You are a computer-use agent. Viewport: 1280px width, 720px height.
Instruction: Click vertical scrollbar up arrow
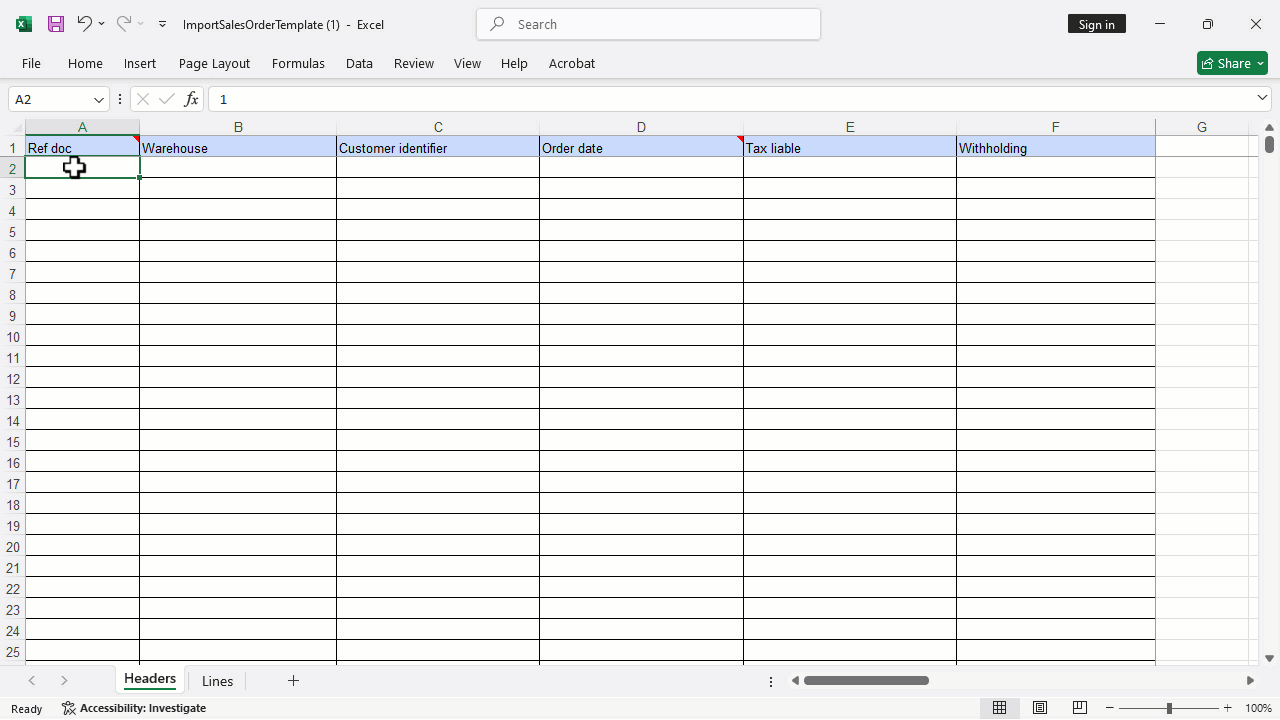tap(1269, 128)
